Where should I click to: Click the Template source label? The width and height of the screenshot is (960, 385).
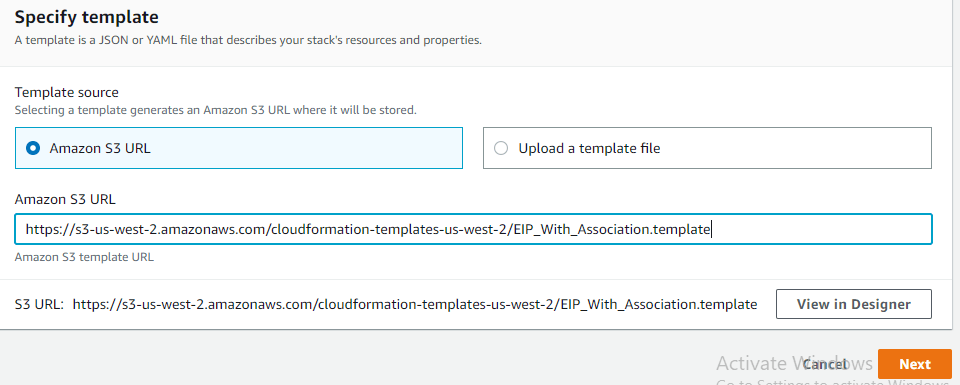pos(67,92)
